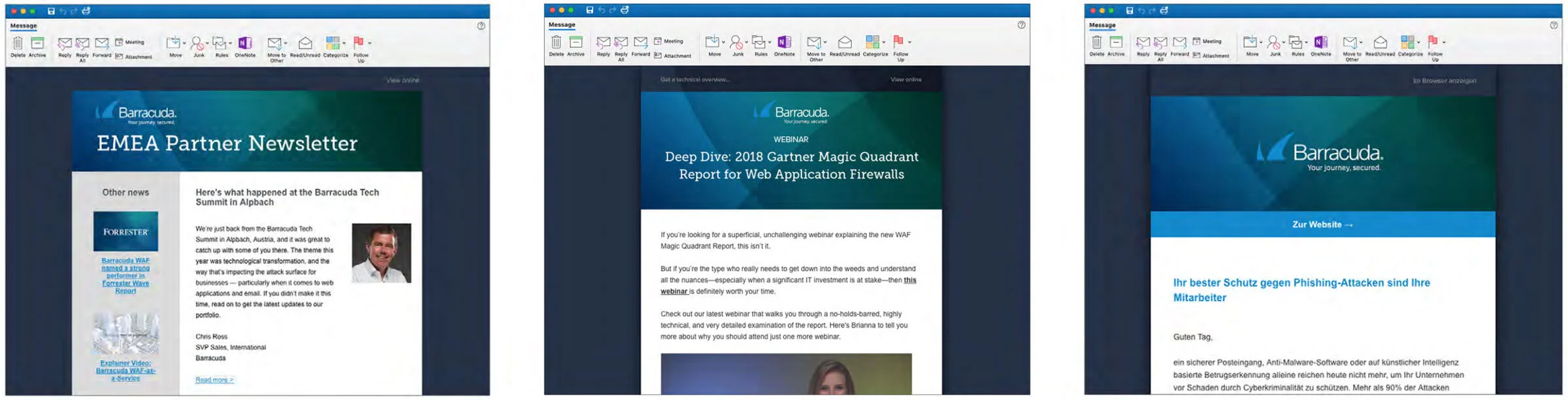Expand Junk dropdown in middle window
1568x400 pixels.
point(746,43)
